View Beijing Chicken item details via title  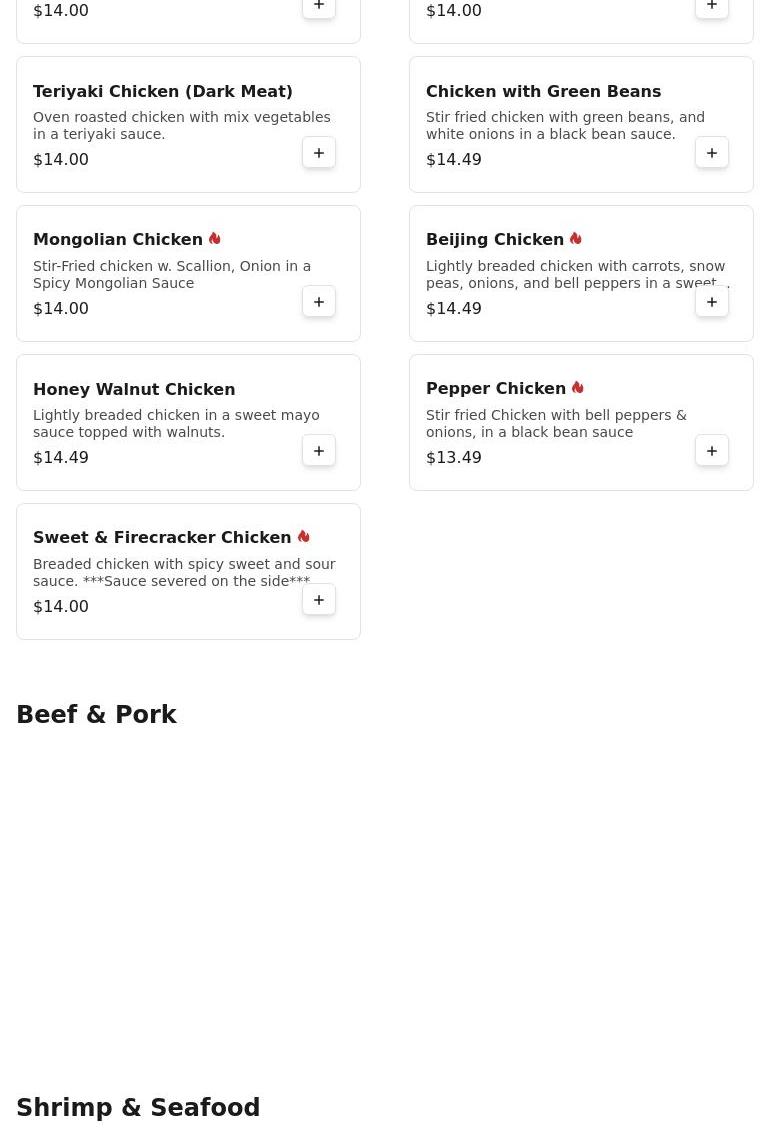pos(495,240)
